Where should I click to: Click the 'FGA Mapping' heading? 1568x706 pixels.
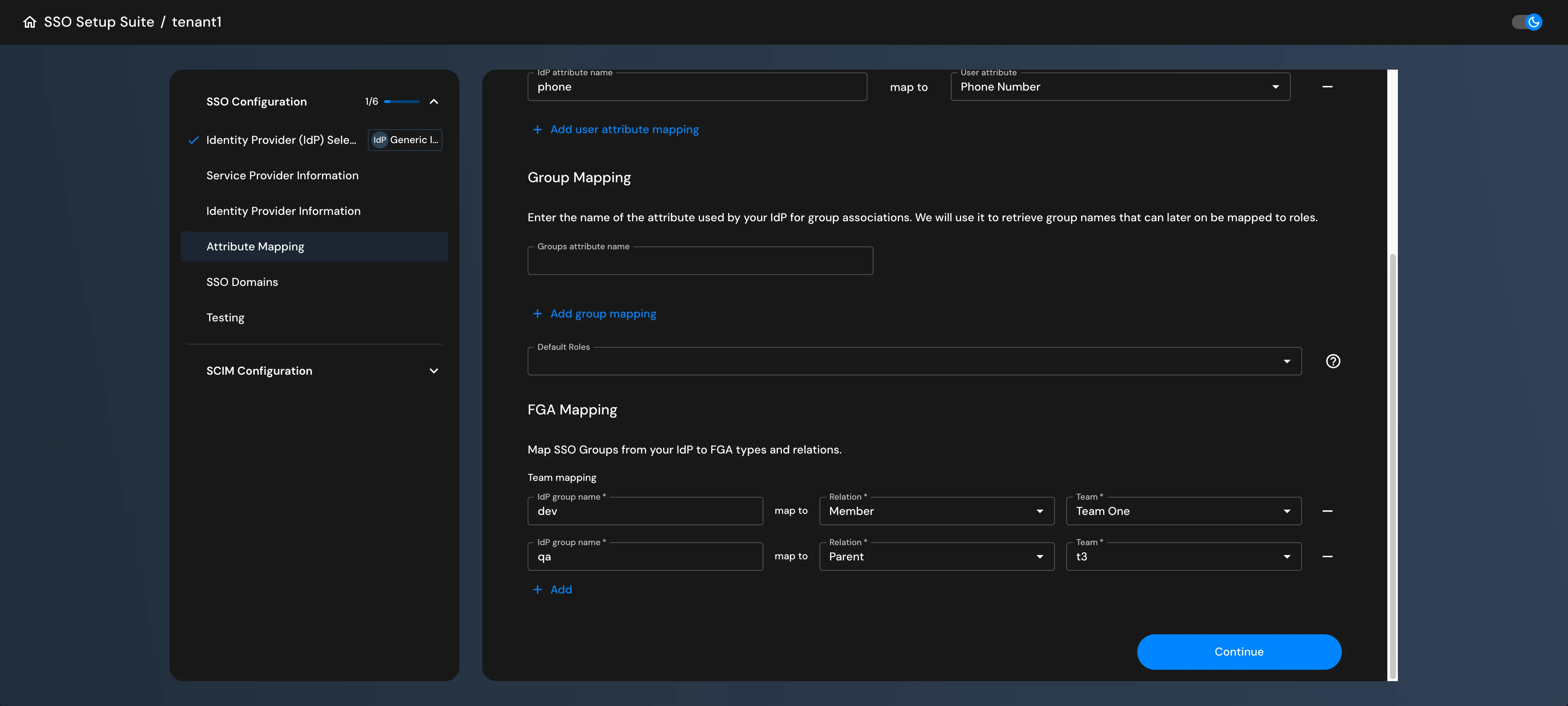point(572,409)
